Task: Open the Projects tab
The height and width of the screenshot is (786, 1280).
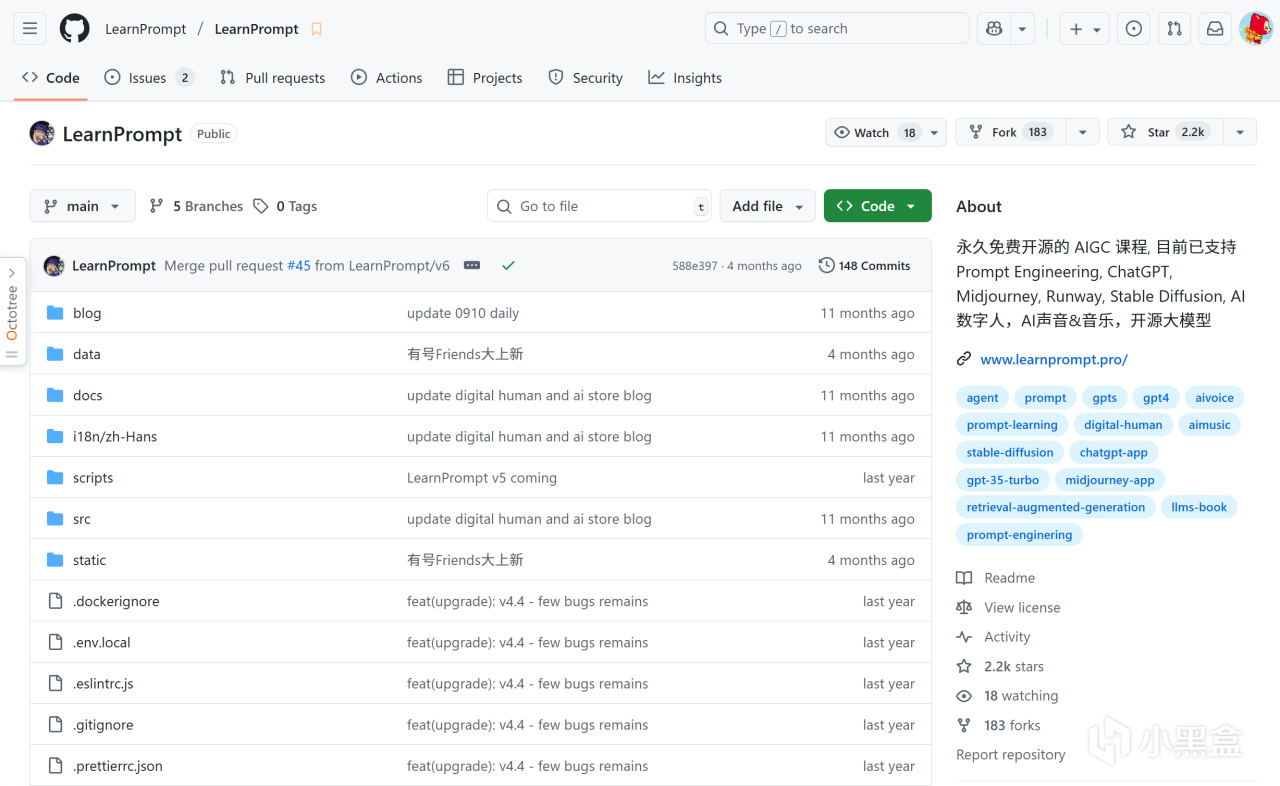Action: point(485,78)
